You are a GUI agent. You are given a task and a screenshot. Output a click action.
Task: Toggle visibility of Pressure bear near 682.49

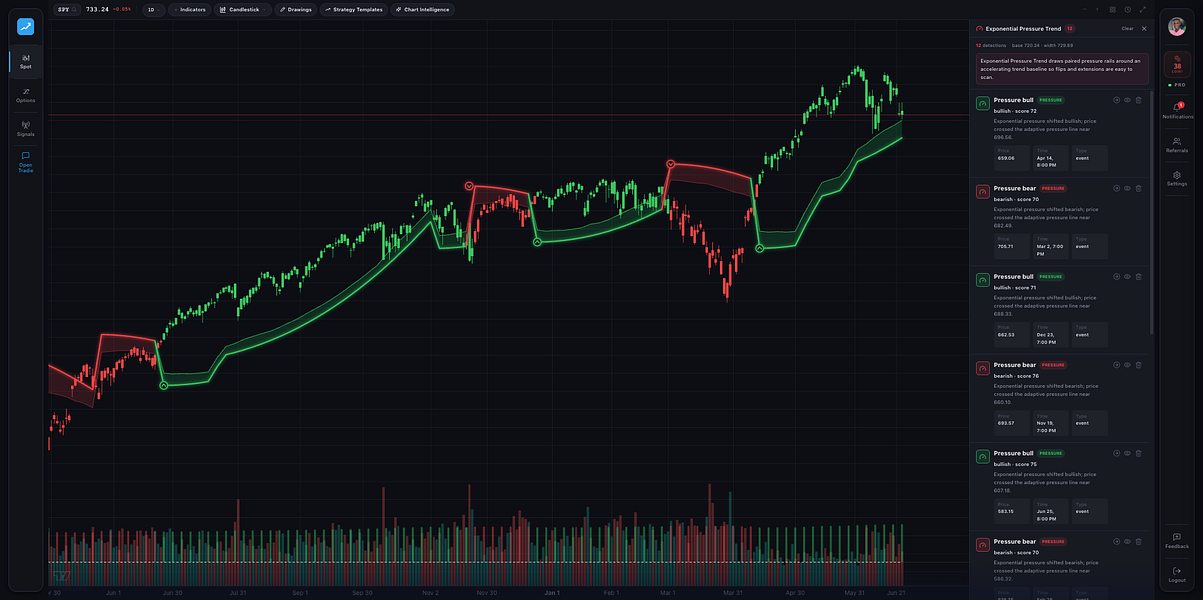click(x=1127, y=188)
